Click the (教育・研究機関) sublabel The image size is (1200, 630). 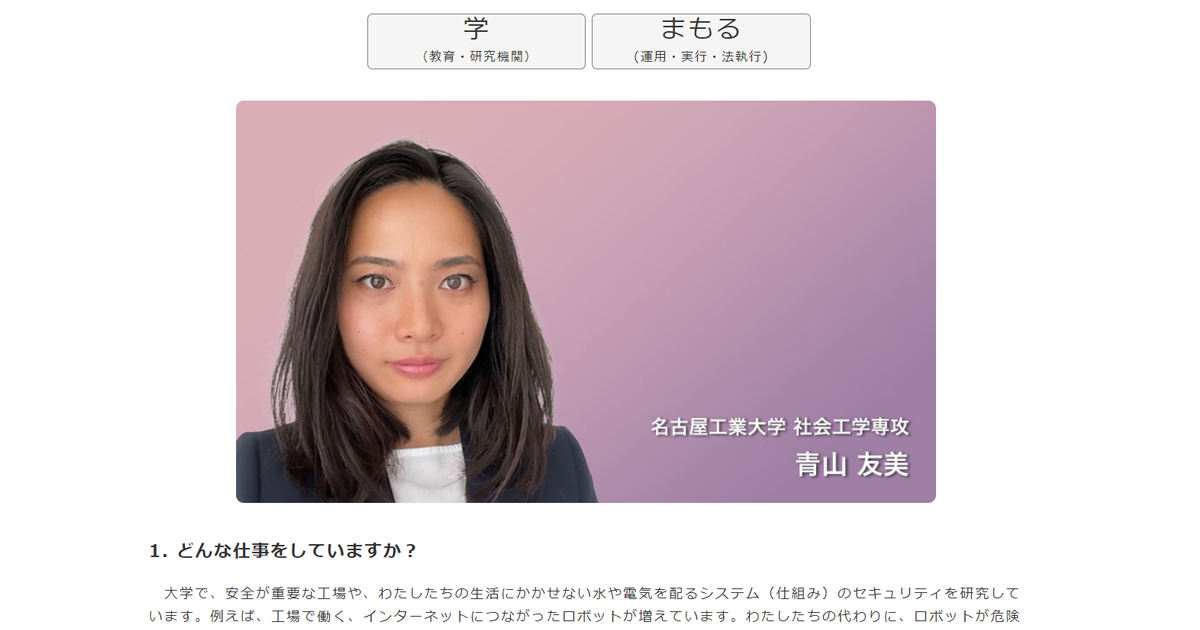(476, 57)
